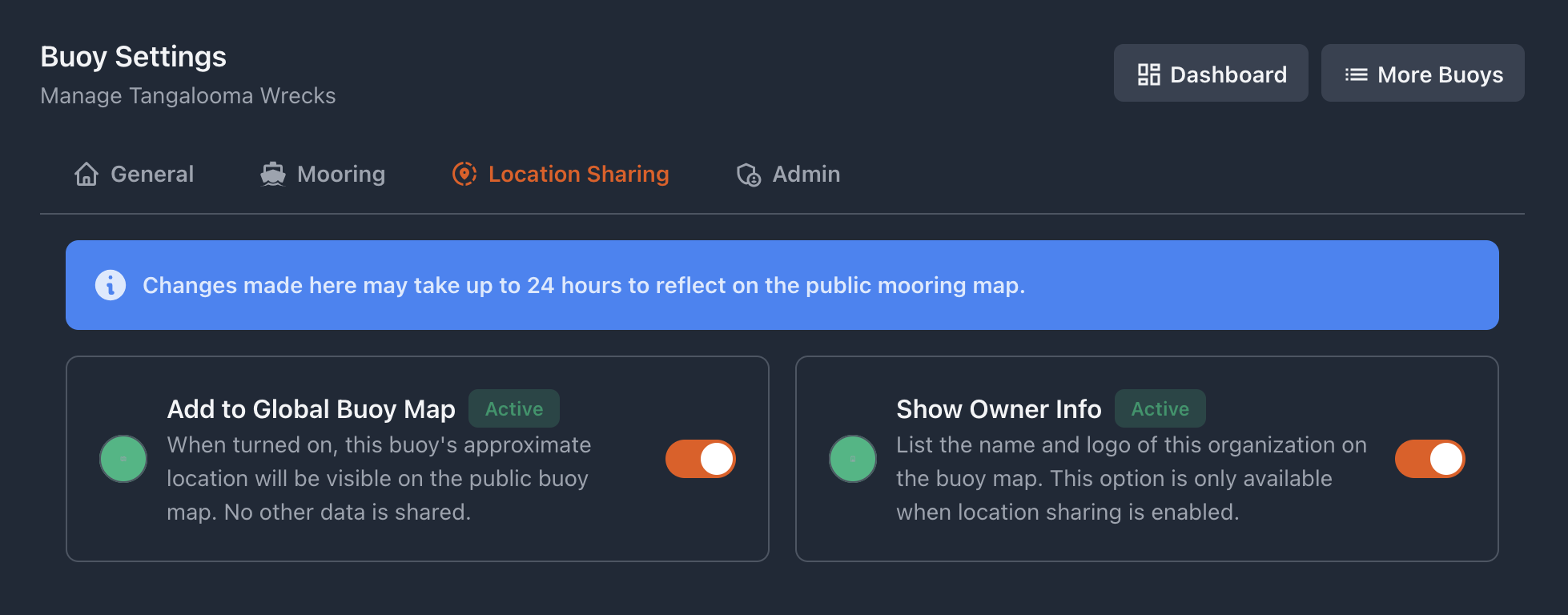Click the house icon for General
The image size is (1568, 615).
coord(86,174)
